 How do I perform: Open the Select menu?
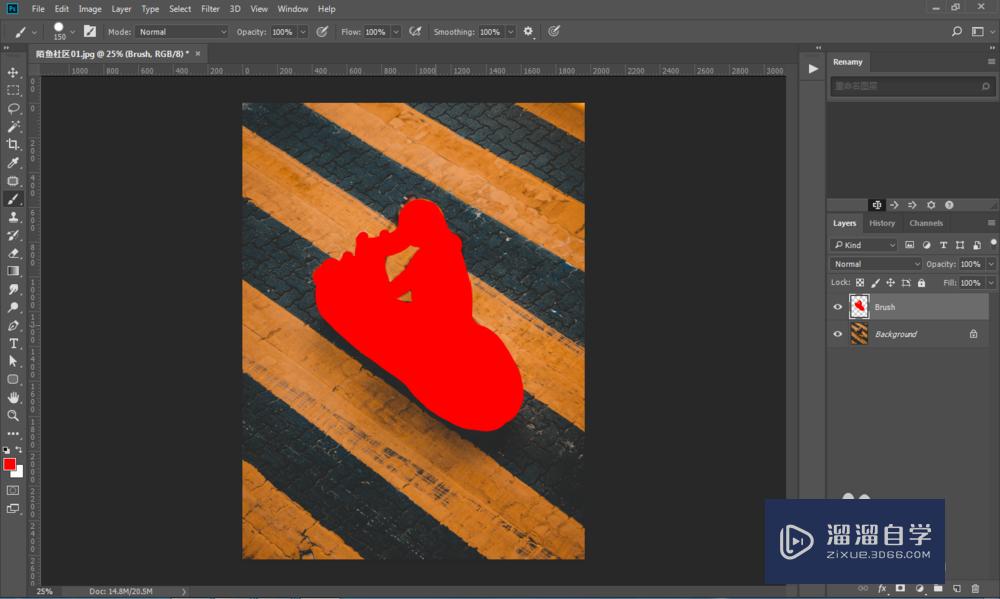pos(180,9)
